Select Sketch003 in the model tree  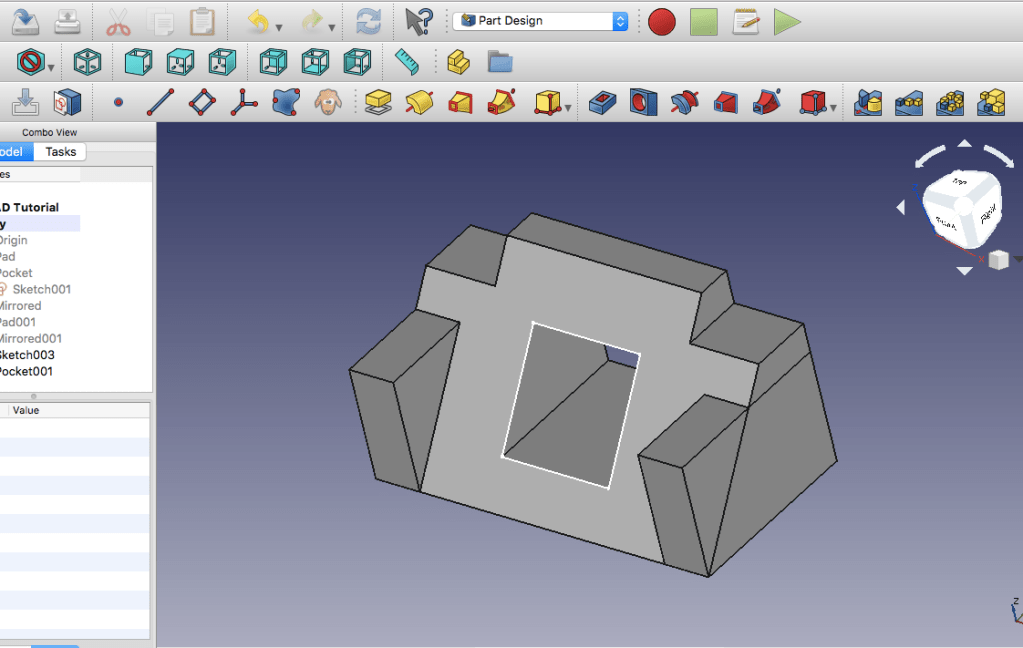(26, 355)
